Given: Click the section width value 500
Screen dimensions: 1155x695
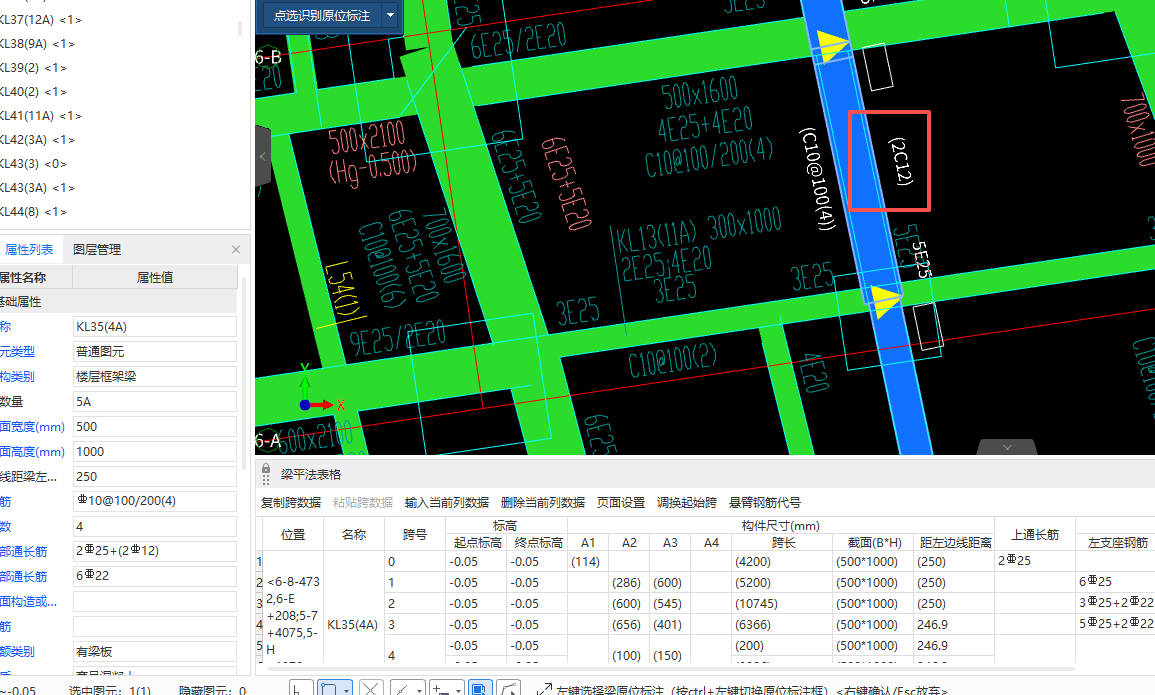Looking at the screenshot, I should (155, 427).
